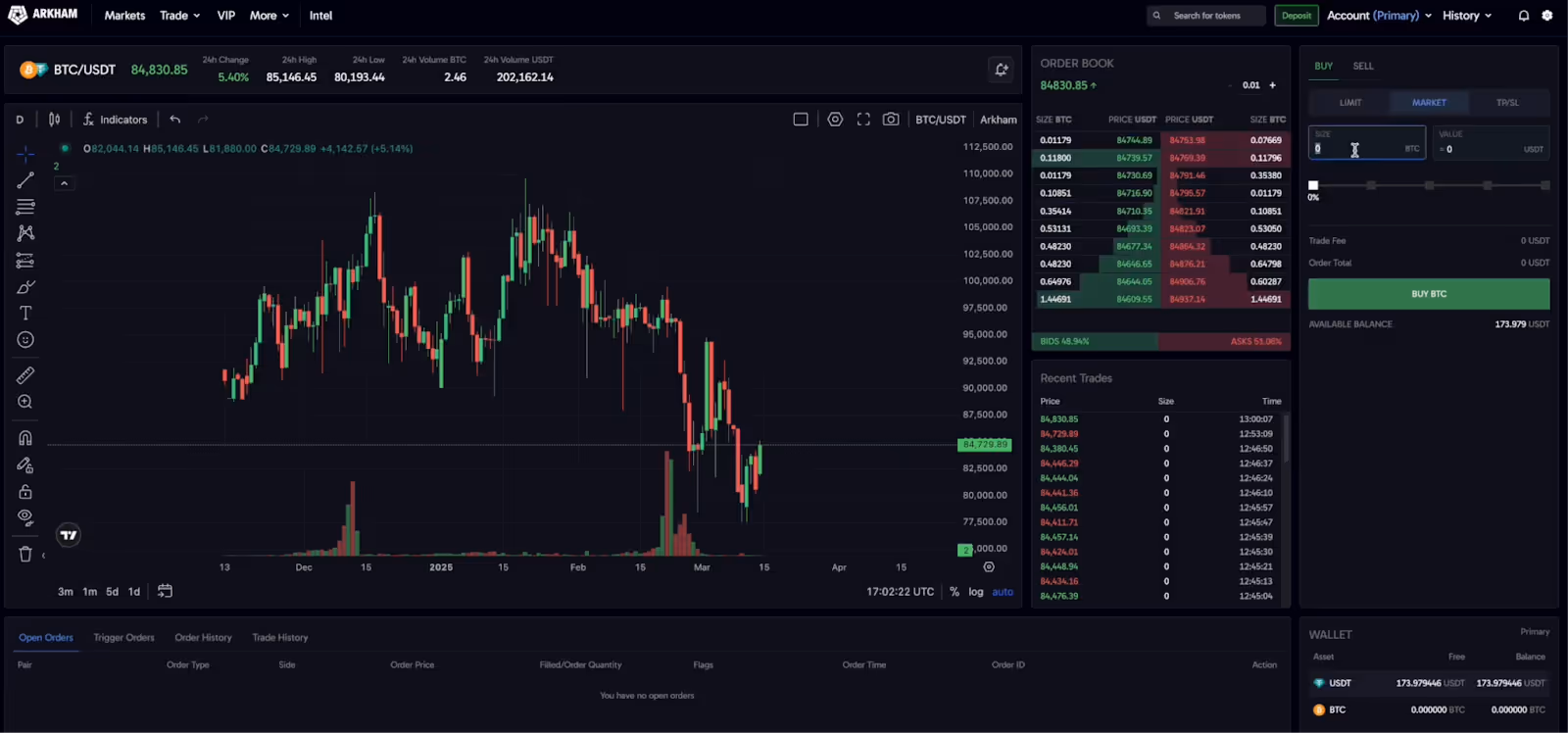Screen dimensions: 1568x733
Task: Select the text annotation tool
Action: tap(25, 314)
